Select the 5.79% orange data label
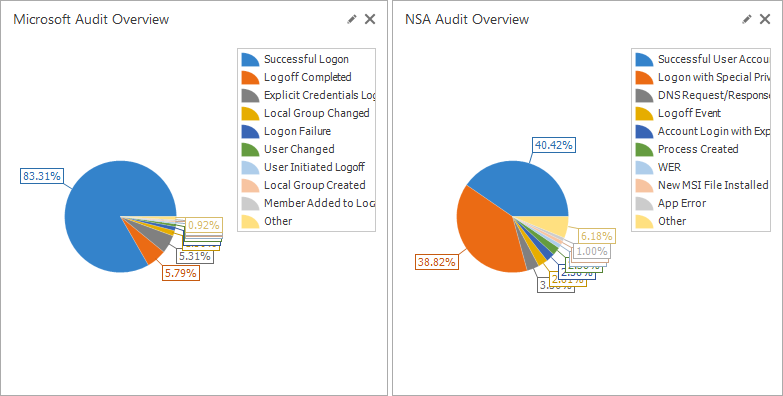Viewport: 783px width, 396px height. (181, 273)
